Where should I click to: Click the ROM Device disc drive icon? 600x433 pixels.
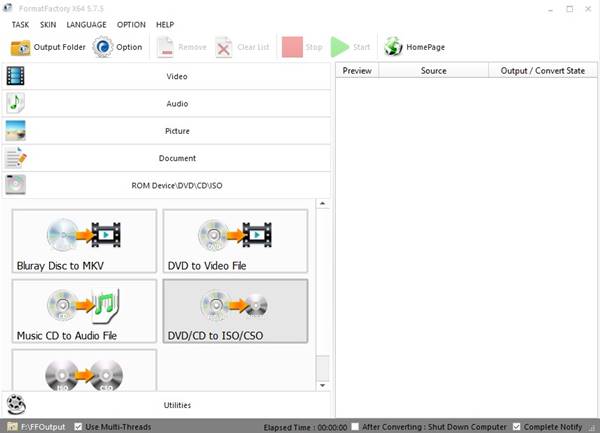point(15,185)
